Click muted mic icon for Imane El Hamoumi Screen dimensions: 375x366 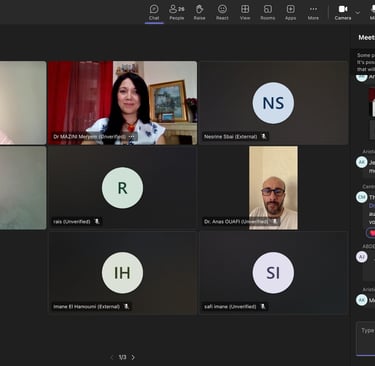coord(126,306)
